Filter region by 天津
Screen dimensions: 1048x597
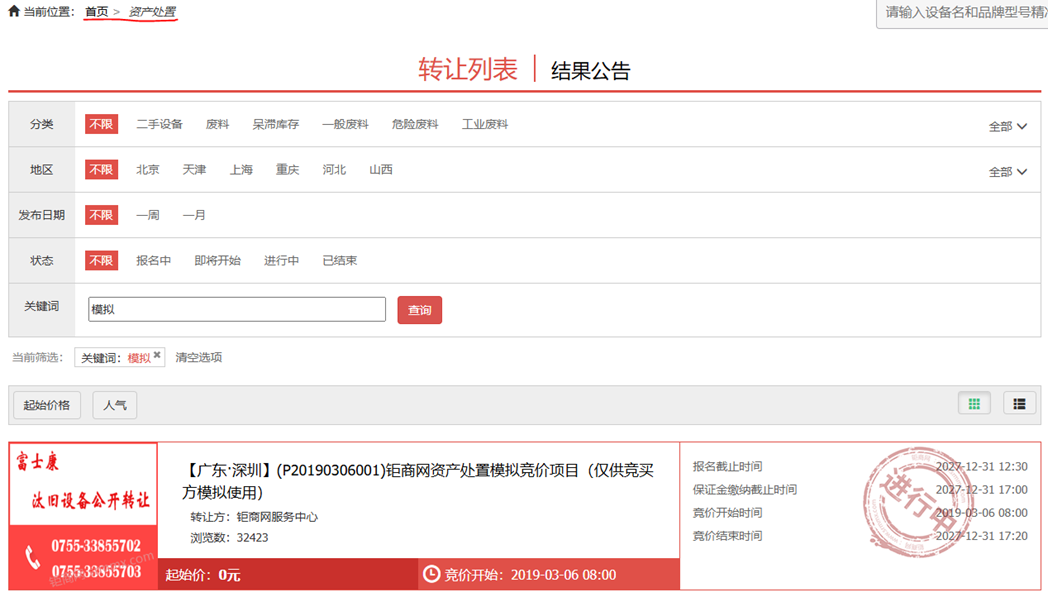pos(194,170)
